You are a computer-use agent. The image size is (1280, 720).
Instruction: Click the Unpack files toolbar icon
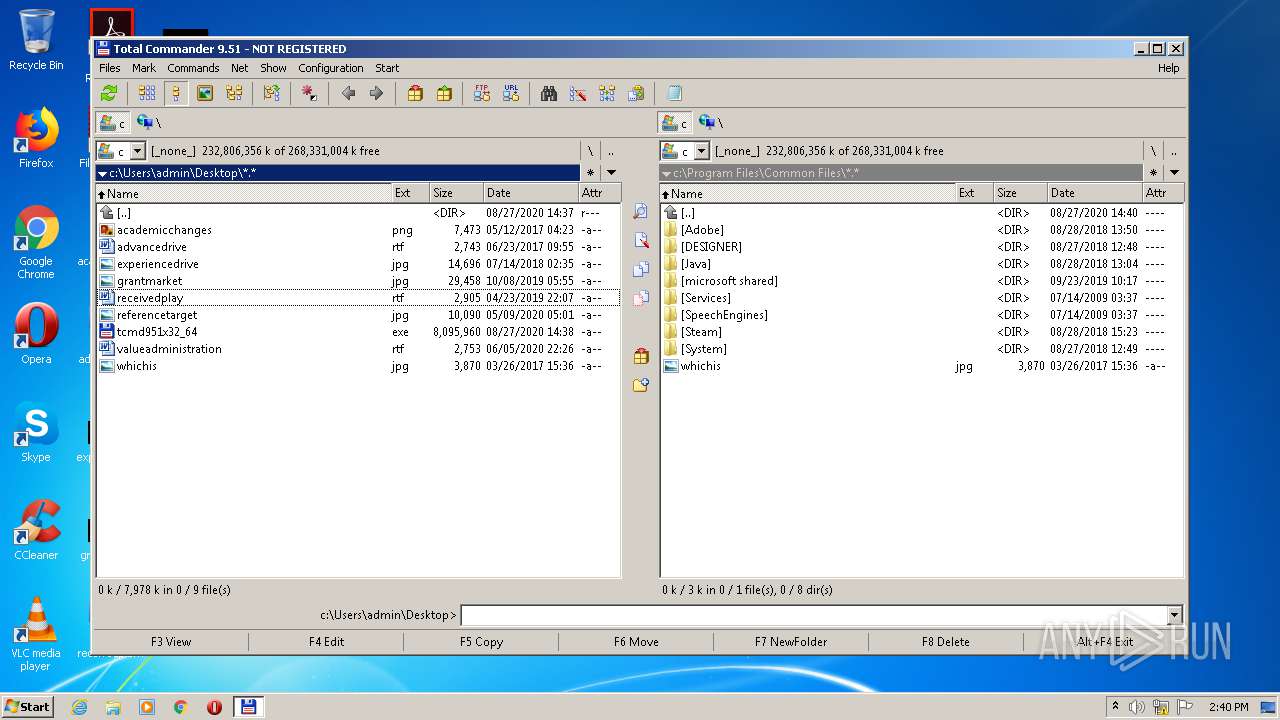[x=444, y=93]
